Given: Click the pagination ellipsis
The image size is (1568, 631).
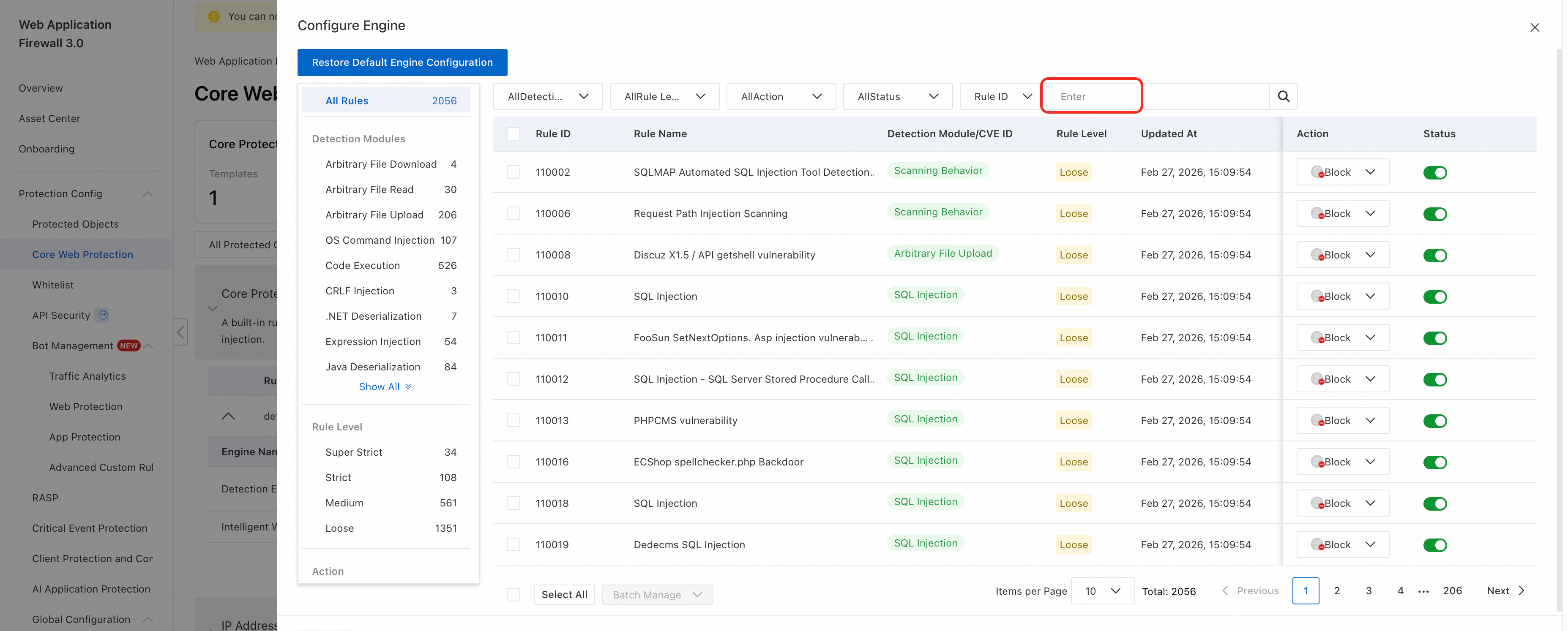Looking at the screenshot, I should pyautogui.click(x=1423, y=591).
